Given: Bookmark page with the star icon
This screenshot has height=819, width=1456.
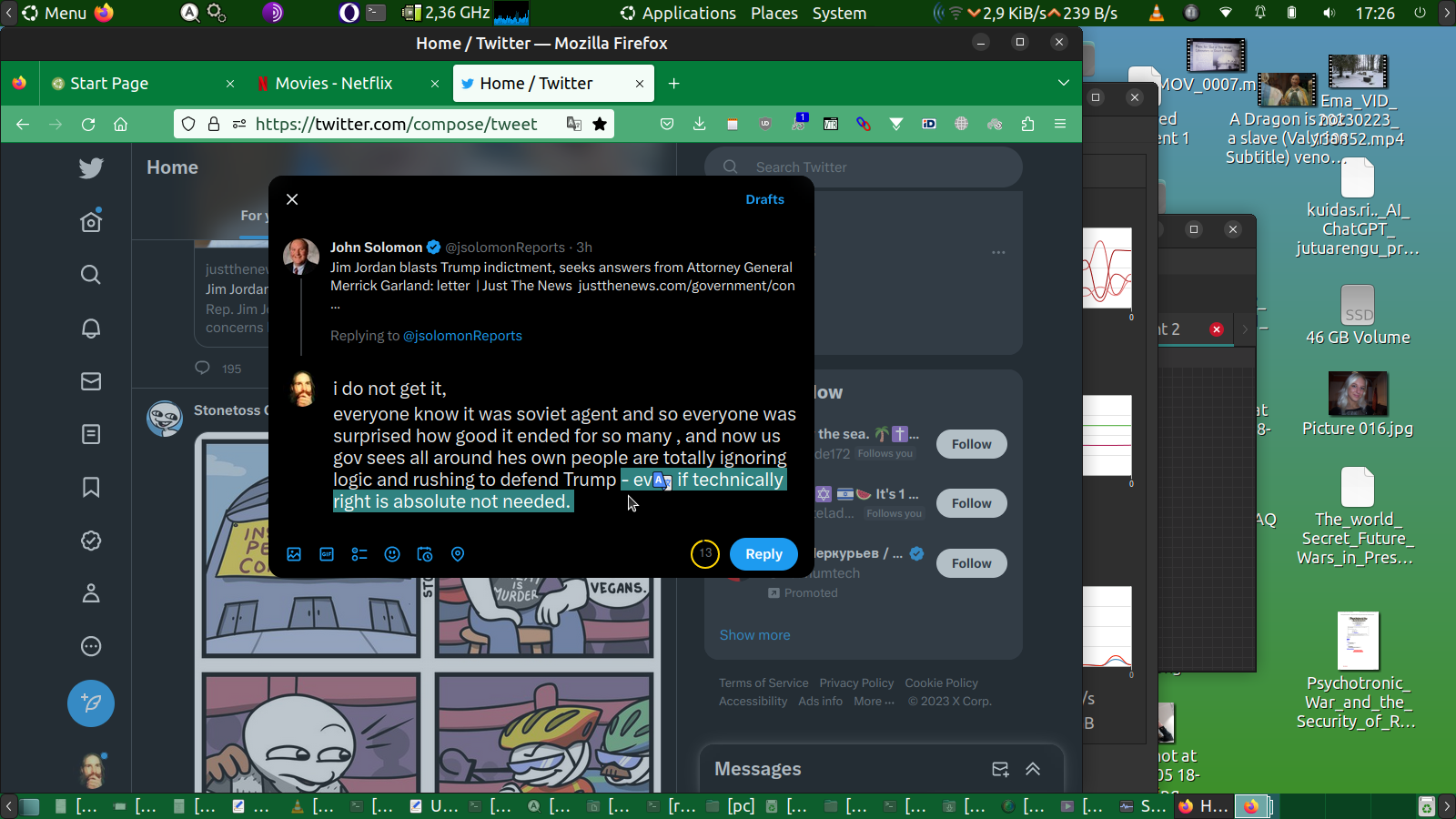Looking at the screenshot, I should coord(600,124).
